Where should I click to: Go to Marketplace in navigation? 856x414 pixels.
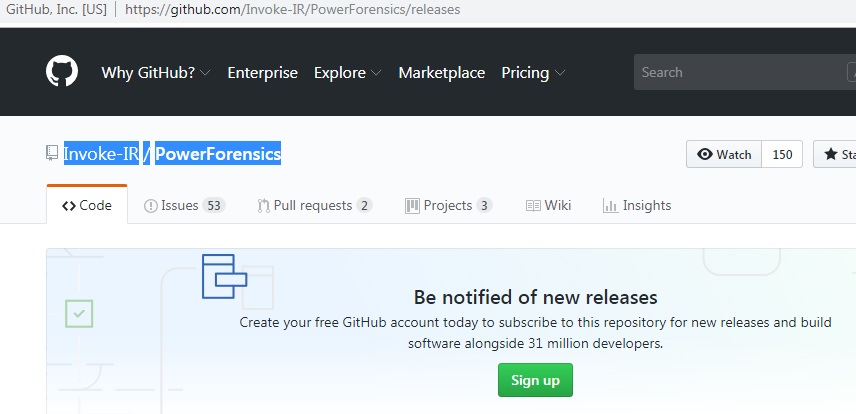coord(442,72)
